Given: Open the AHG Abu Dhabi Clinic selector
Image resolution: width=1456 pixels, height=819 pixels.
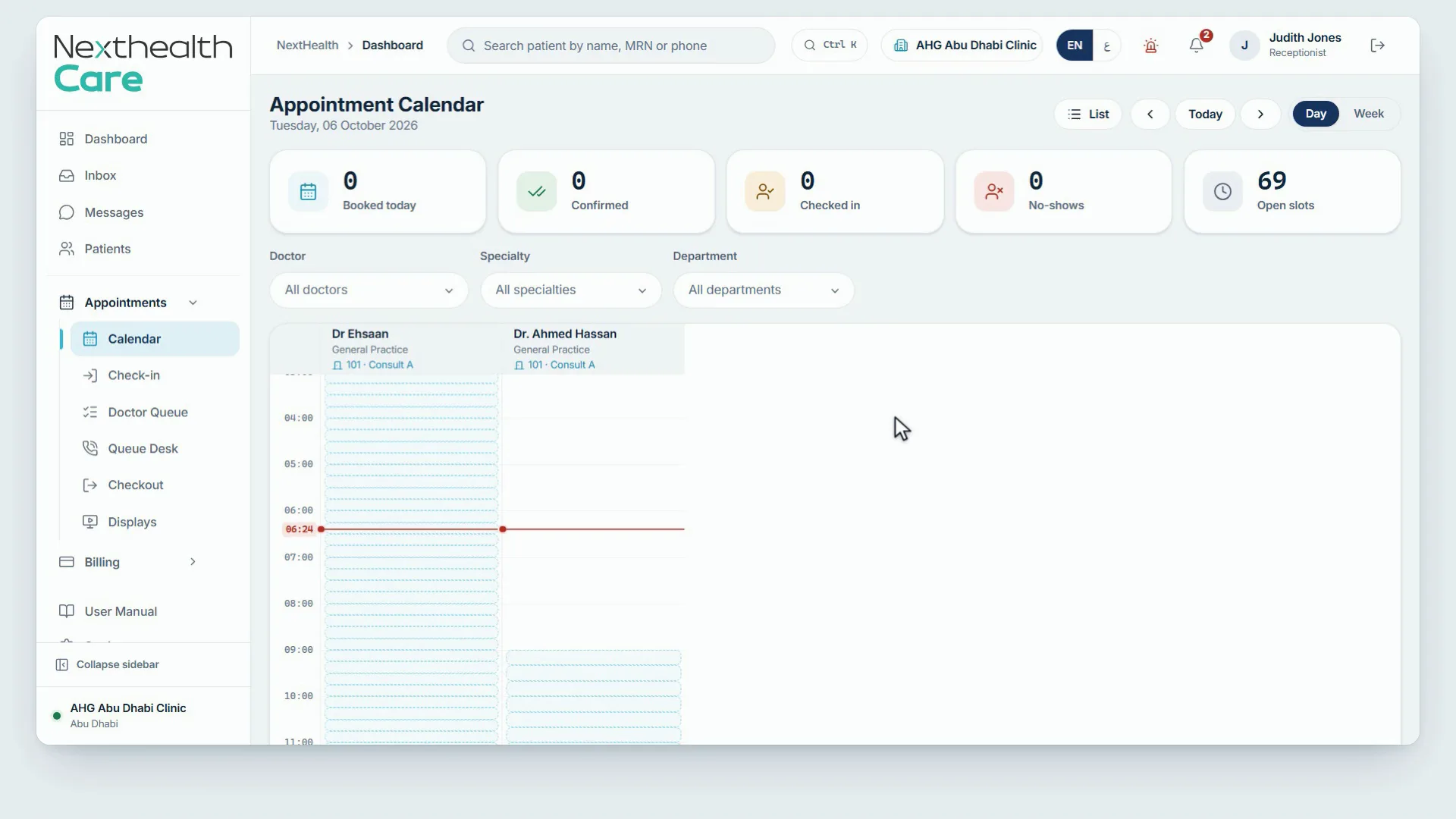Looking at the screenshot, I should click(x=962, y=45).
